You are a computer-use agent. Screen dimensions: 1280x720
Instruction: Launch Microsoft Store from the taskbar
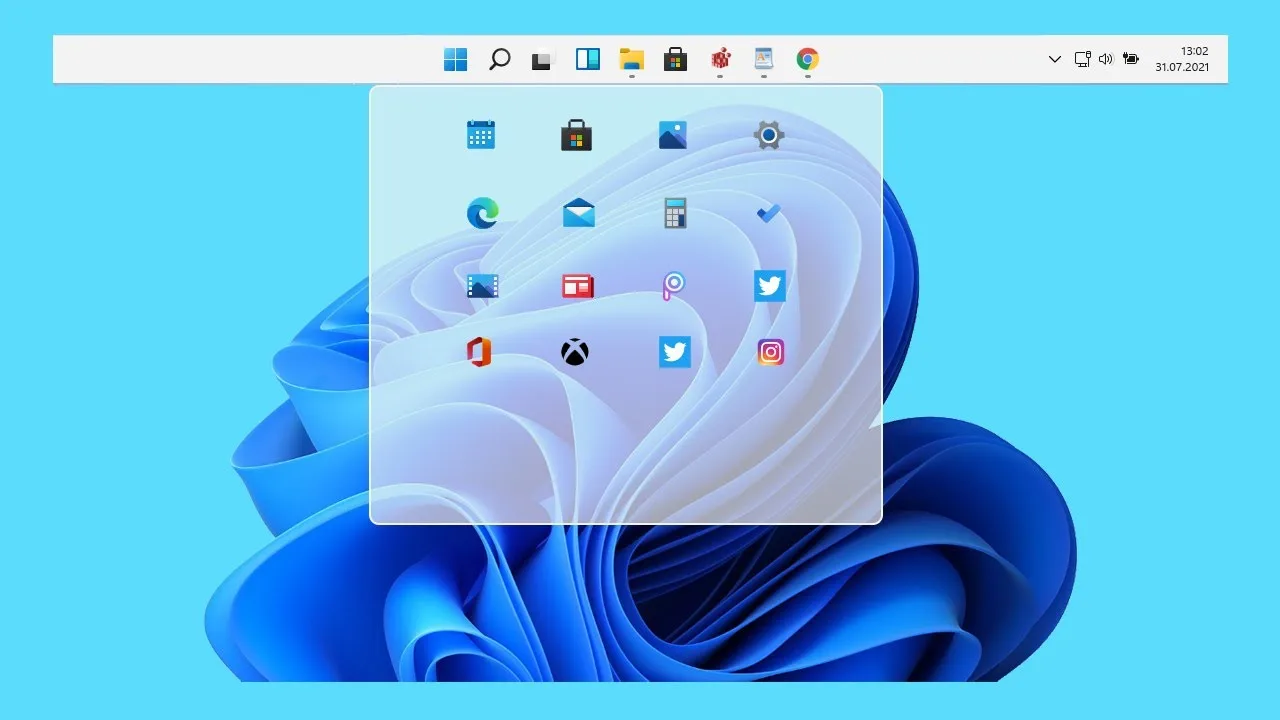point(675,60)
